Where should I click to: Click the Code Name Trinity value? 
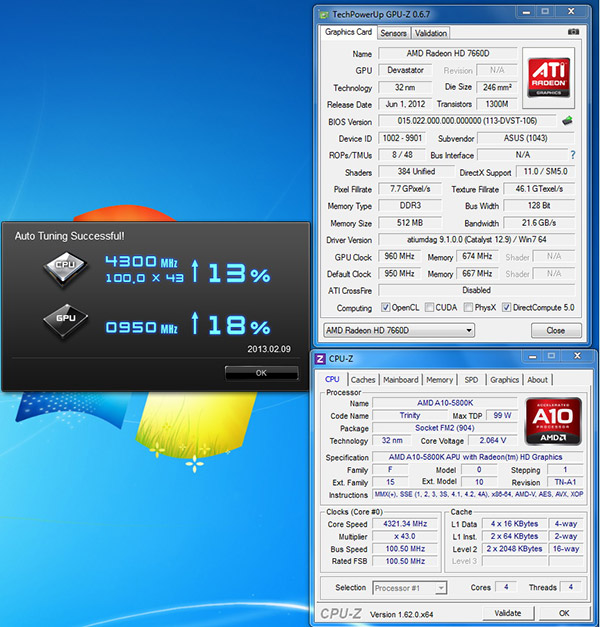click(x=410, y=415)
